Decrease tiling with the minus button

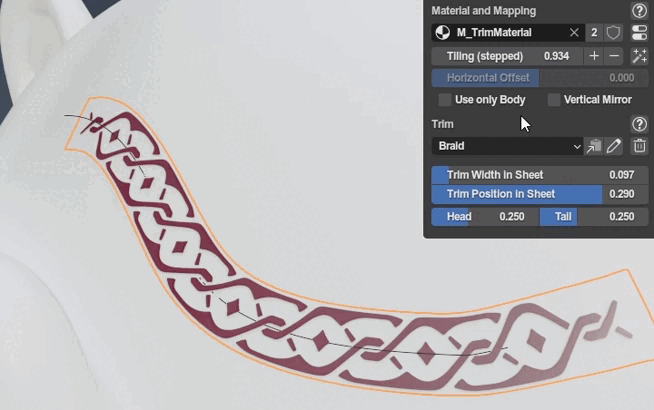pos(615,56)
